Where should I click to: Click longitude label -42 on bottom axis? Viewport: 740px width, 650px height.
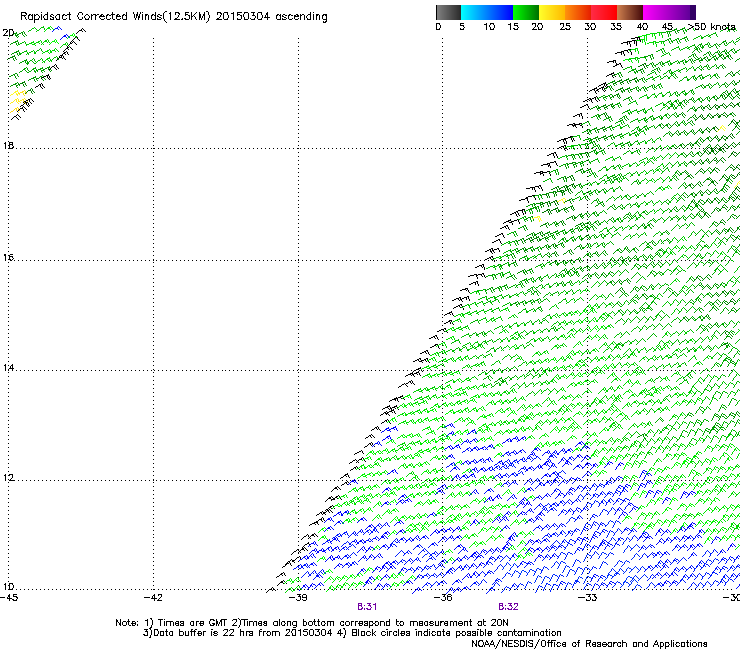[153, 598]
